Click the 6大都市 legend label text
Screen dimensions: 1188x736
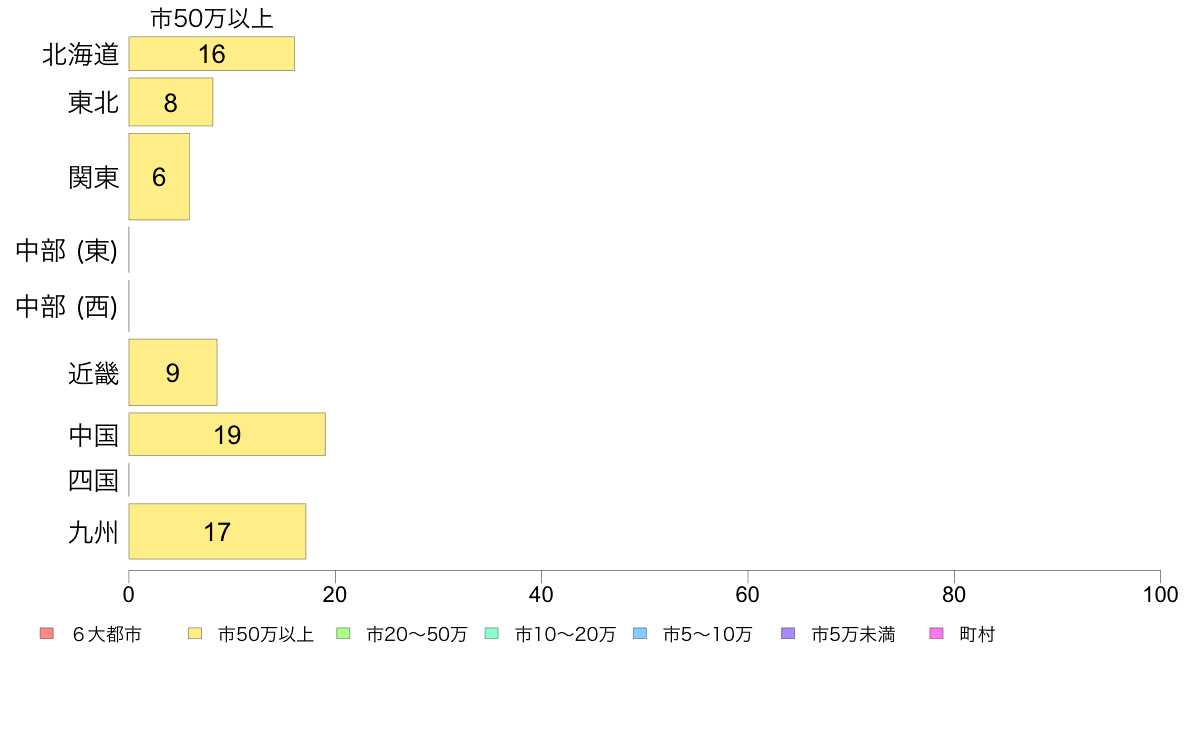click(x=107, y=634)
